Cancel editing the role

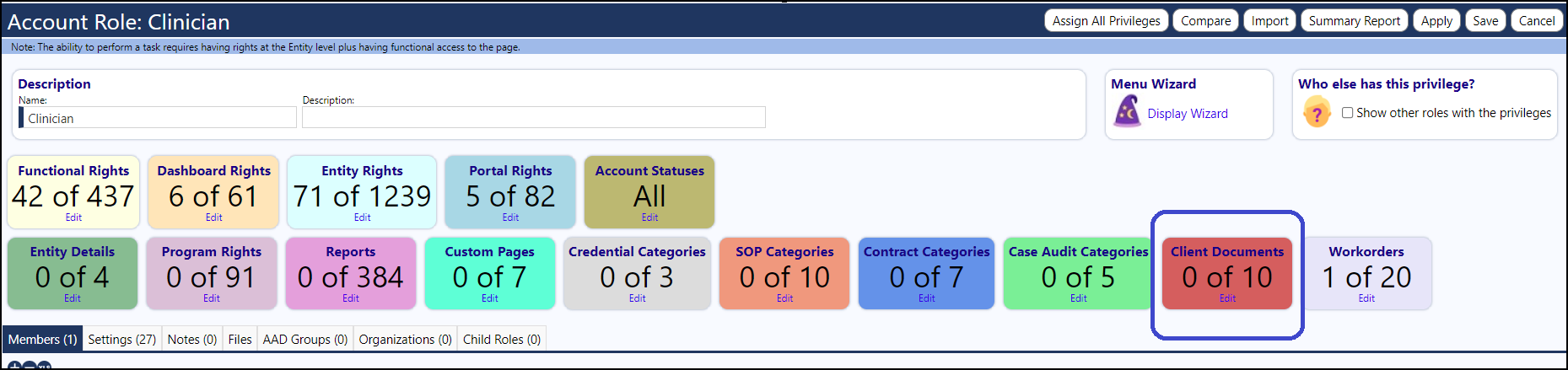[x=1537, y=21]
